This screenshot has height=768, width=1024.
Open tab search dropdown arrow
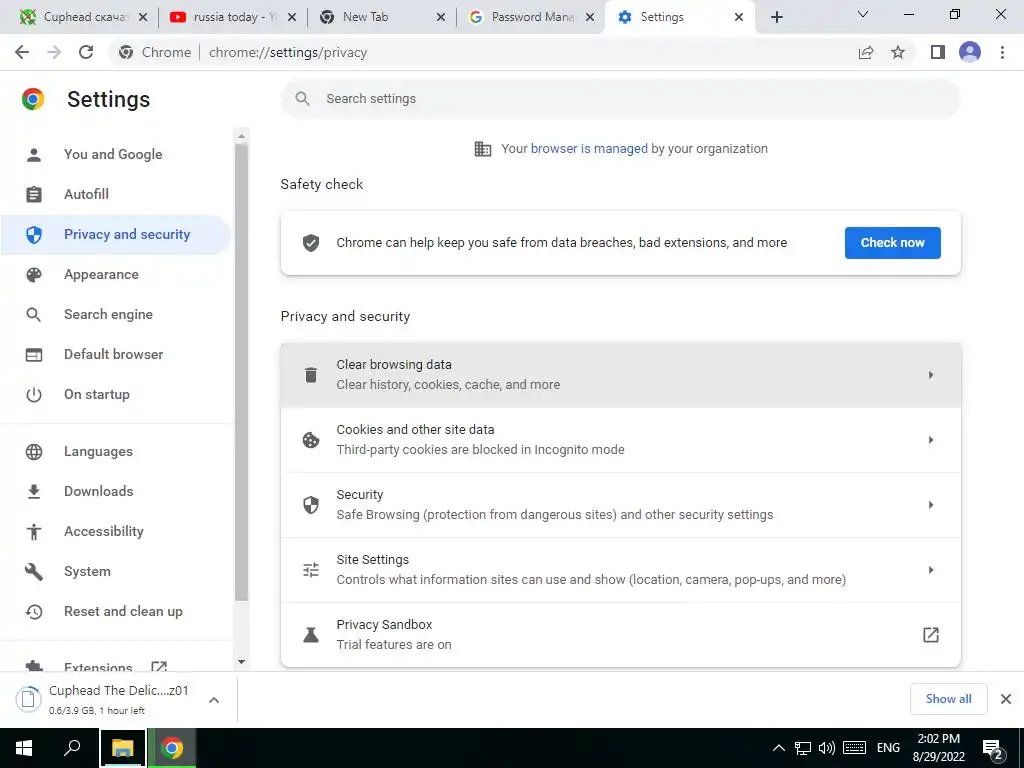point(863,14)
